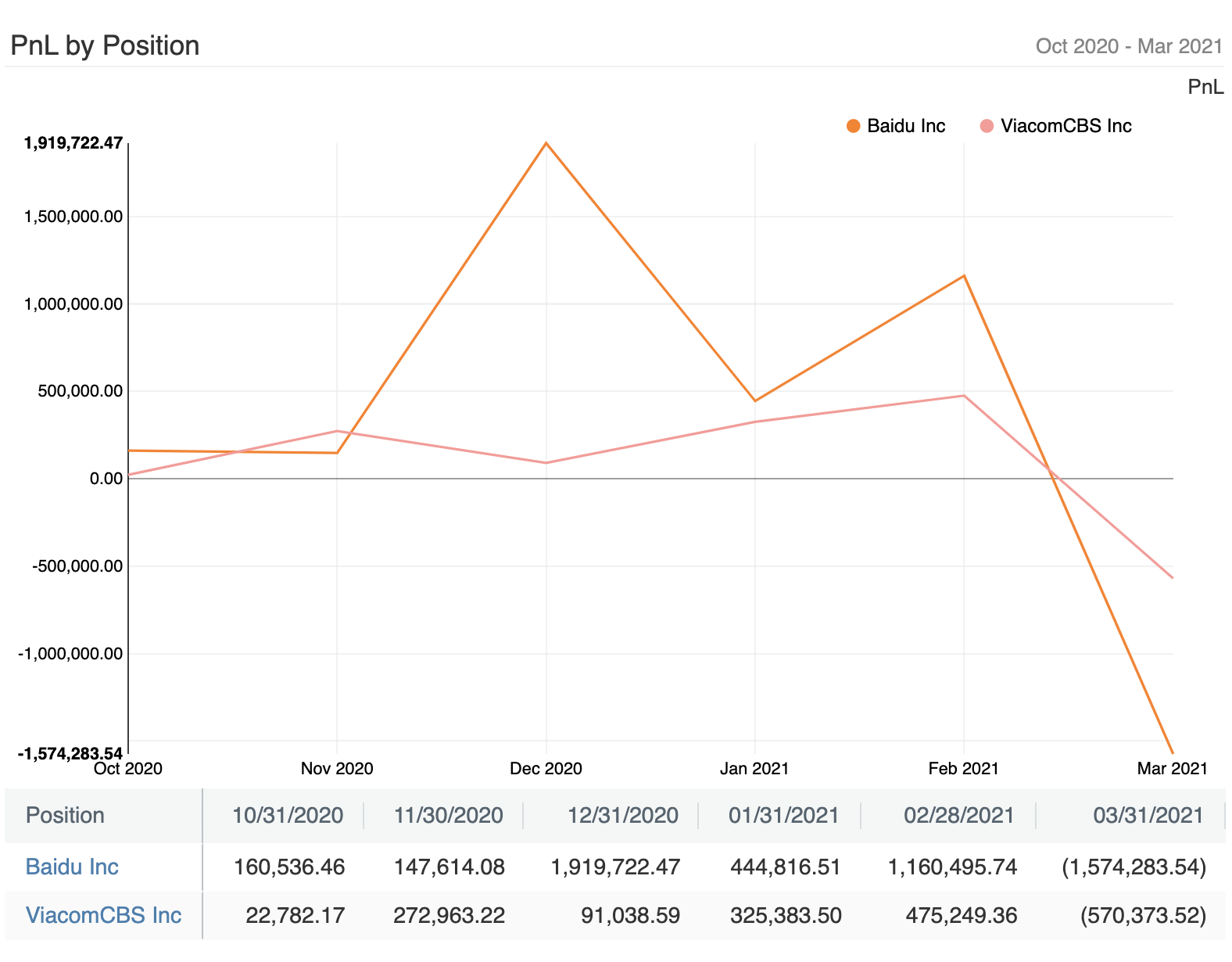Viewport: 1232px width, 962px height.
Task: Click the 500,000.00 y-axis label
Action: point(80,391)
